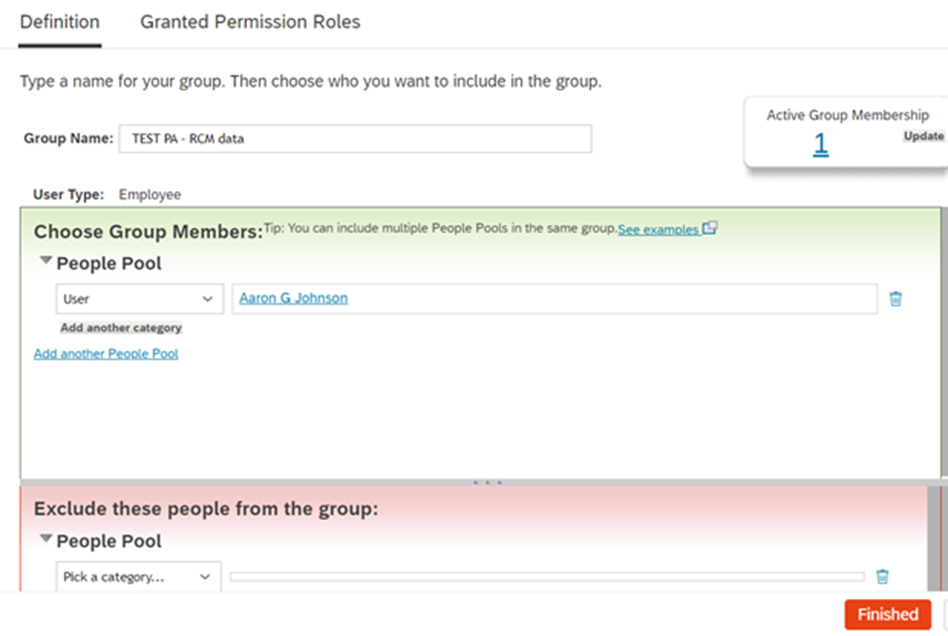Image resolution: width=948 pixels, height=636 pixels.
Task: Click into the Group Name text field
Action: pos(355,139)
